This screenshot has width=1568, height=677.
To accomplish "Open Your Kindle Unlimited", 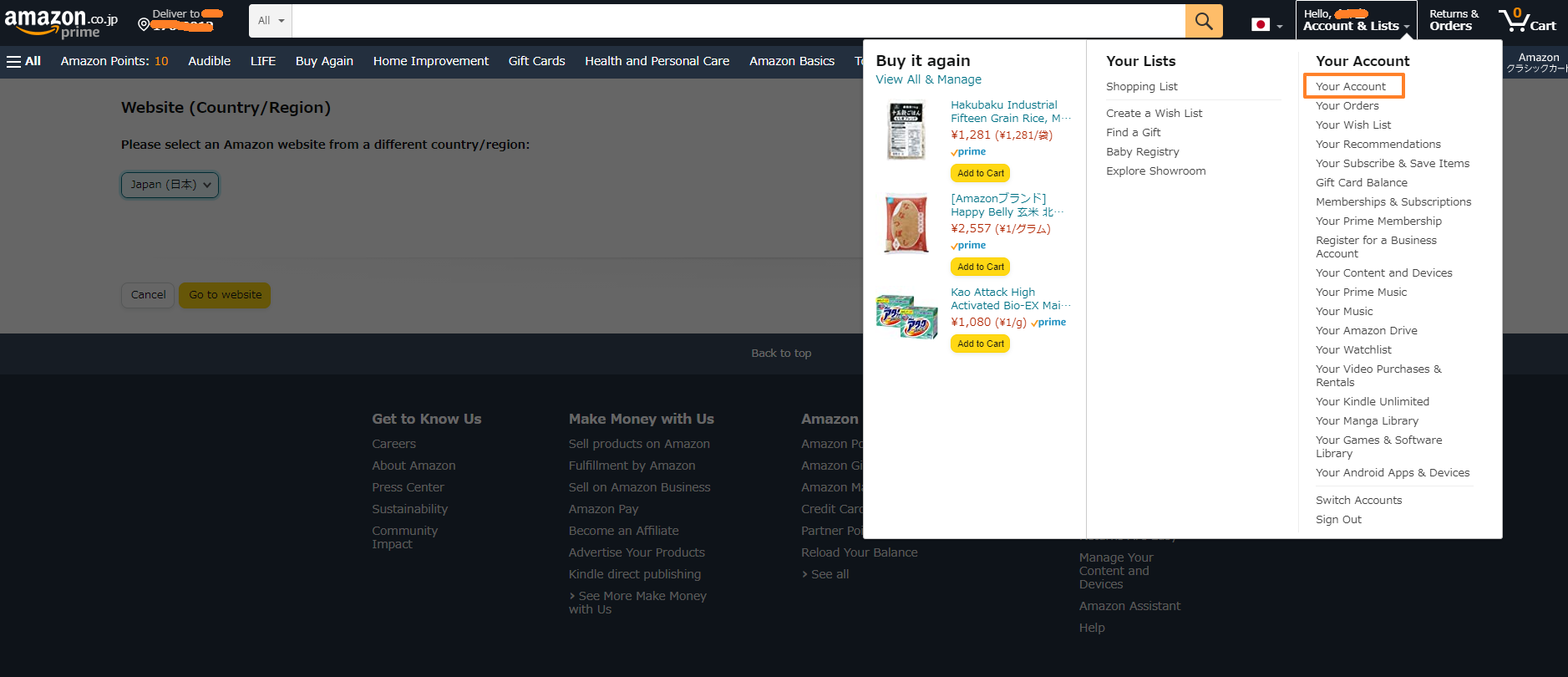I will coord(1372,402).
